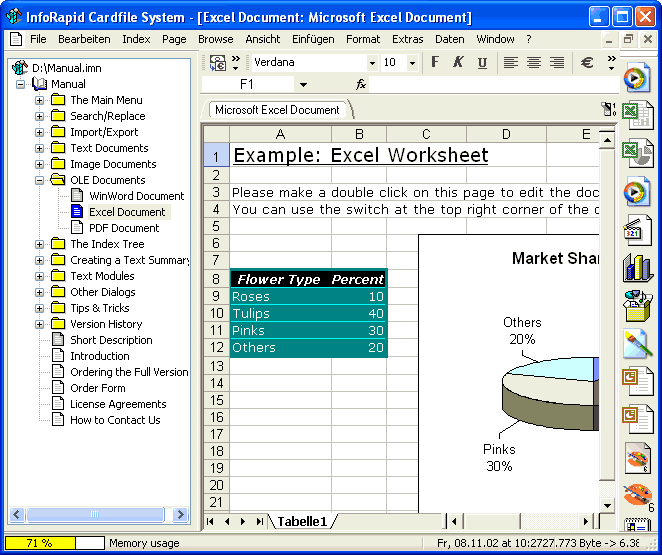Open the Bearbeiten menu
The width and height of the screenshot is (662, 555).
[84, 39]
